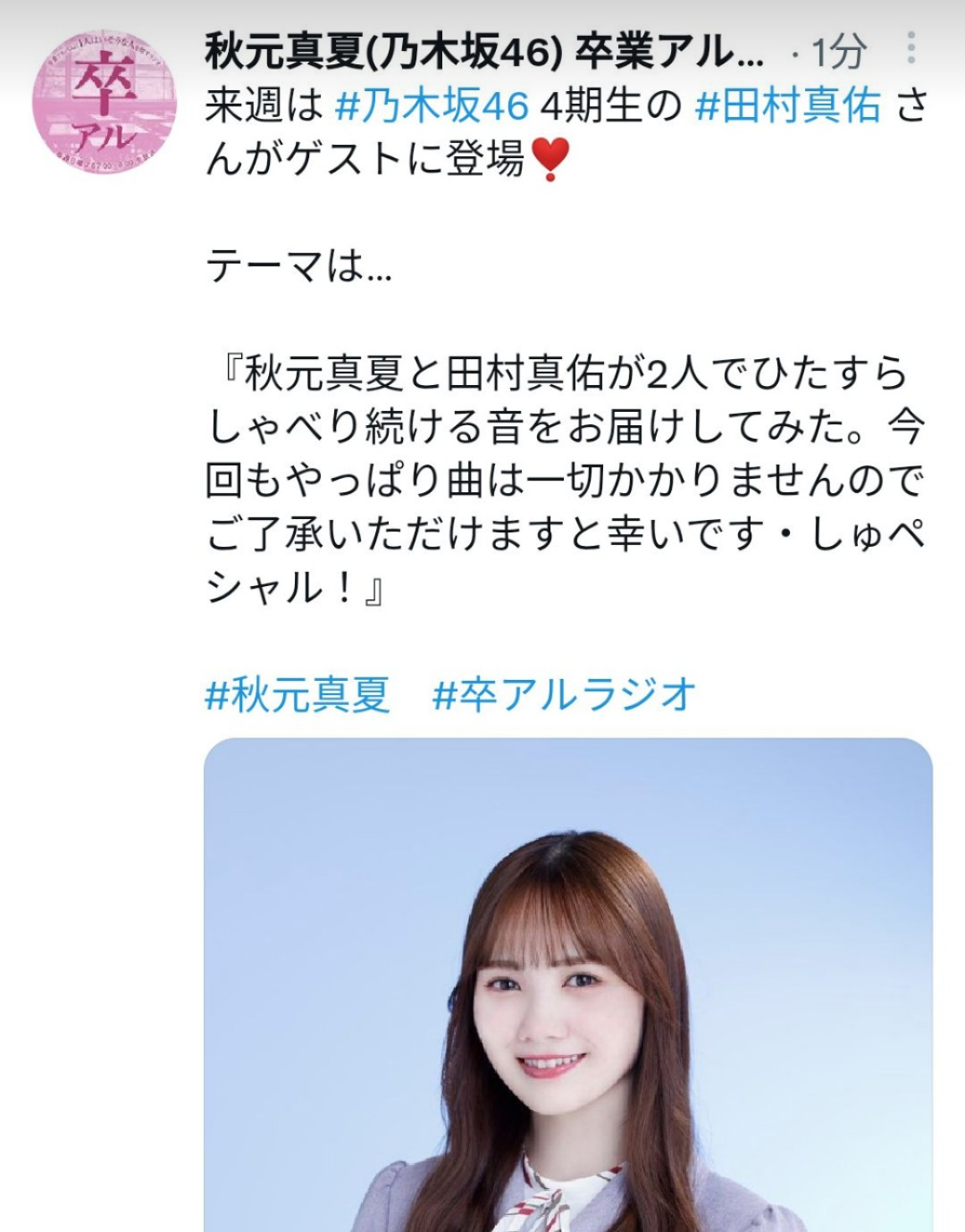Open the #卒アルラジオ hashtag

tap(564, 694)
